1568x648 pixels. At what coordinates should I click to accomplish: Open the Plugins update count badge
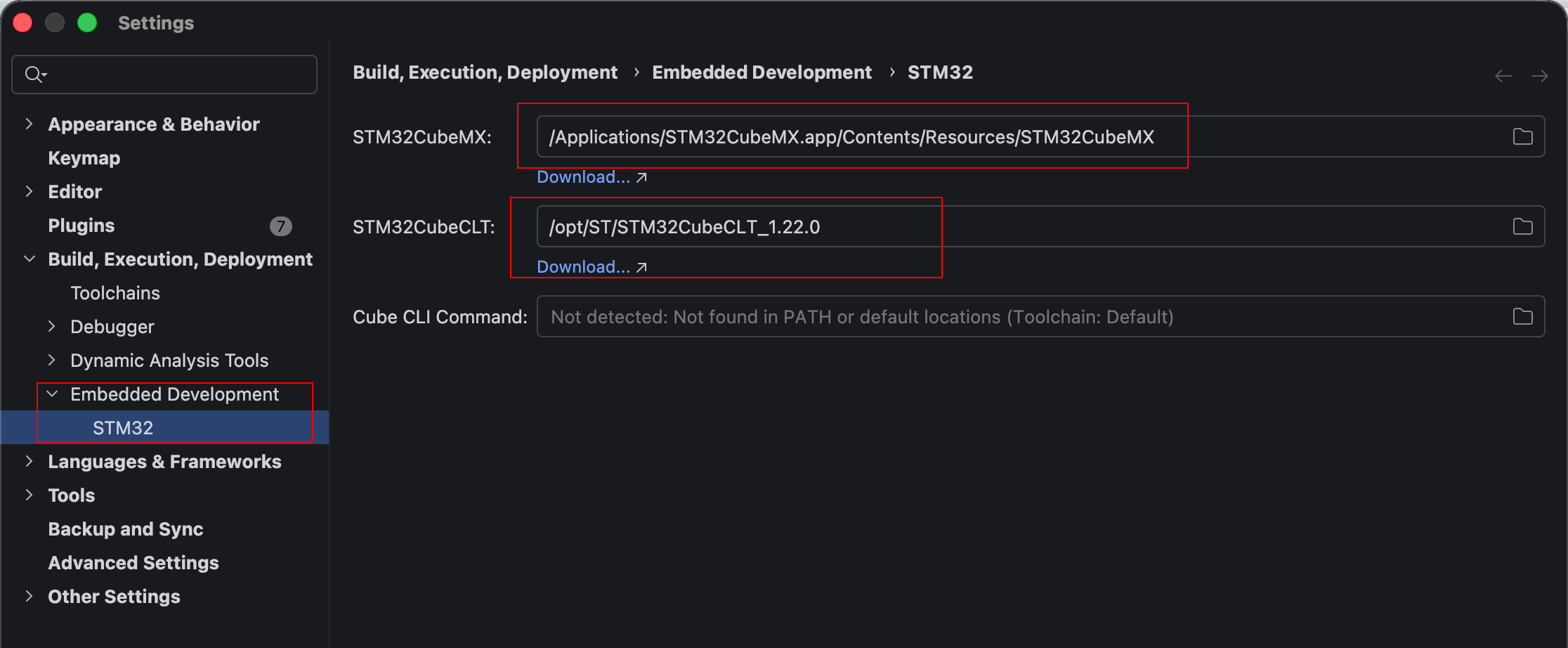280,226
